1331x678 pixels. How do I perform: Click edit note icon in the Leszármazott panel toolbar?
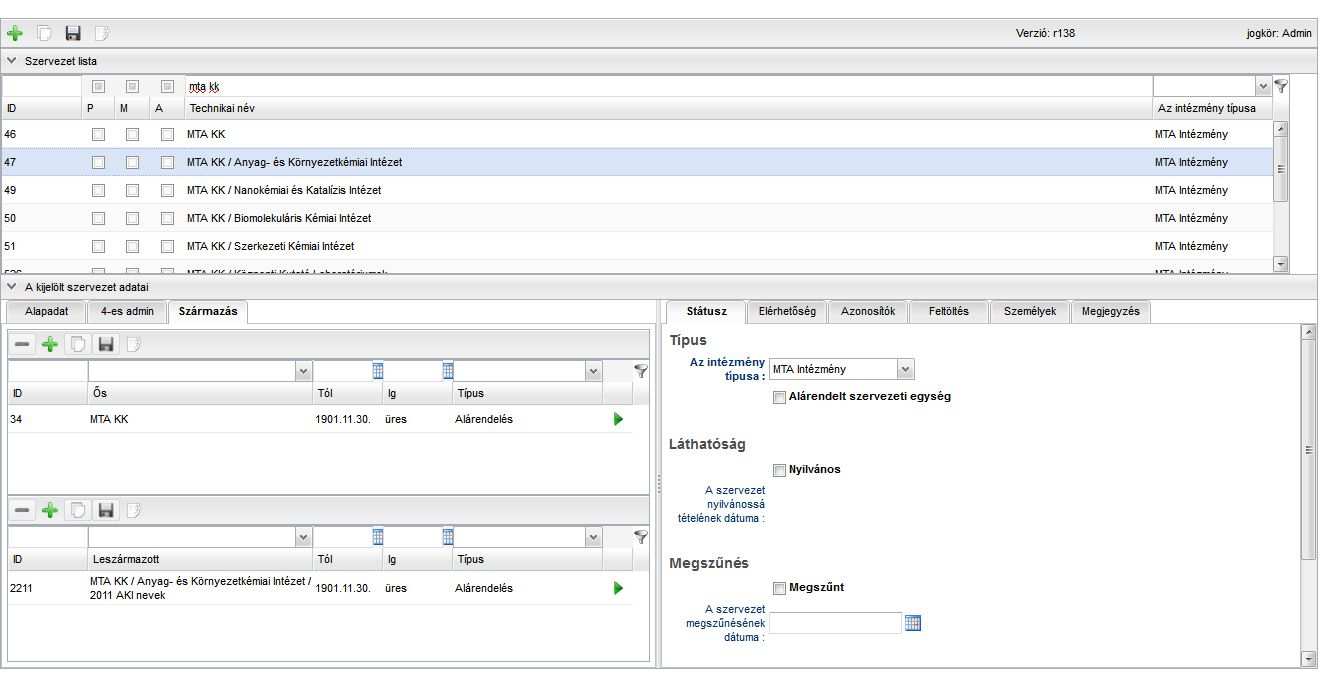coord(134,510)
